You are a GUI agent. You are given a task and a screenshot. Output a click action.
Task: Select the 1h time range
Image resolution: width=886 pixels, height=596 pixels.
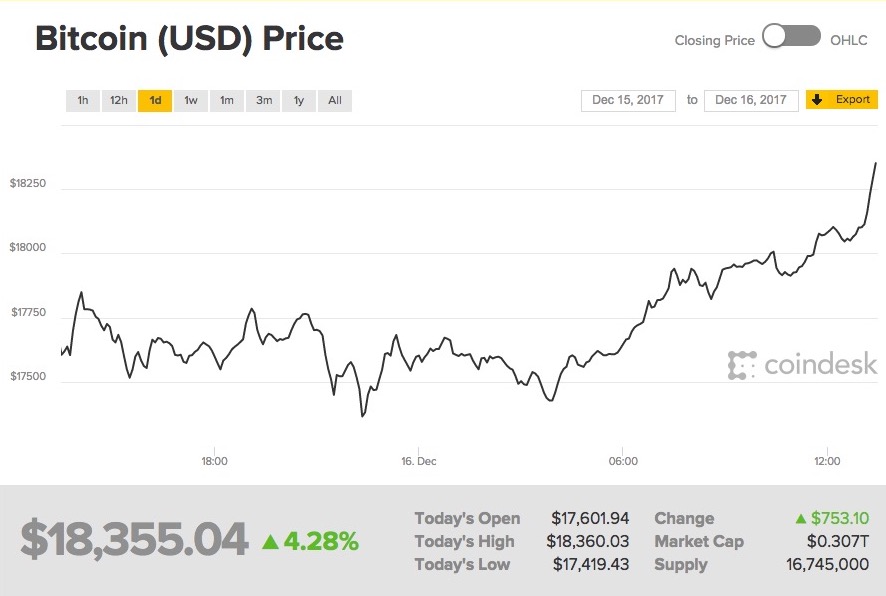(83, 100)
